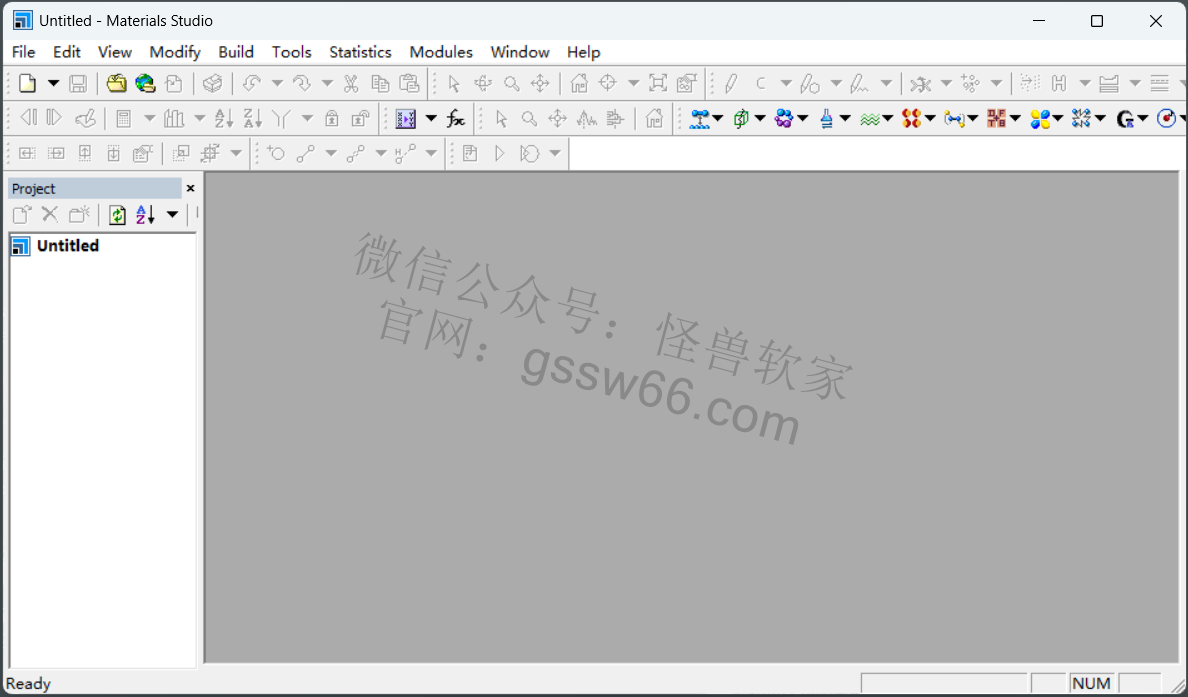The height and width of the screenshot is (697, 1188).
Task: Open the View menu
Action: click(114, 52)
